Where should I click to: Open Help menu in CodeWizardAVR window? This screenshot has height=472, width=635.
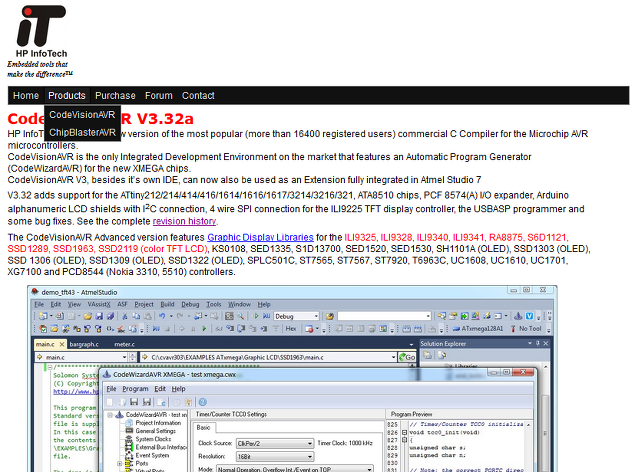[179, 389]
